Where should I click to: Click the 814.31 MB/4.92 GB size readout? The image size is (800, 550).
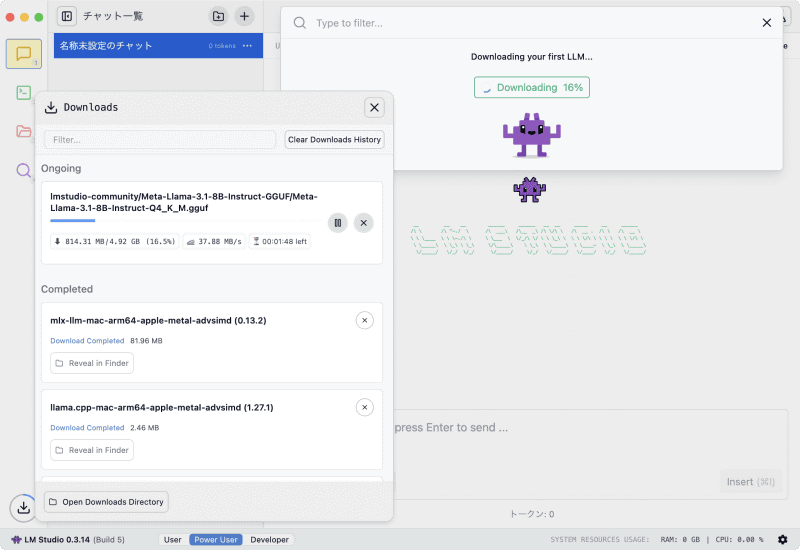pos(115,241)
